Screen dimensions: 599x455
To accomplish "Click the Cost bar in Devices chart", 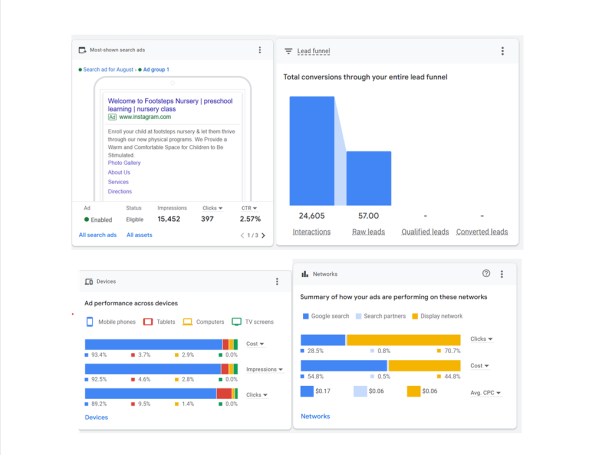I will click(161, 344).
